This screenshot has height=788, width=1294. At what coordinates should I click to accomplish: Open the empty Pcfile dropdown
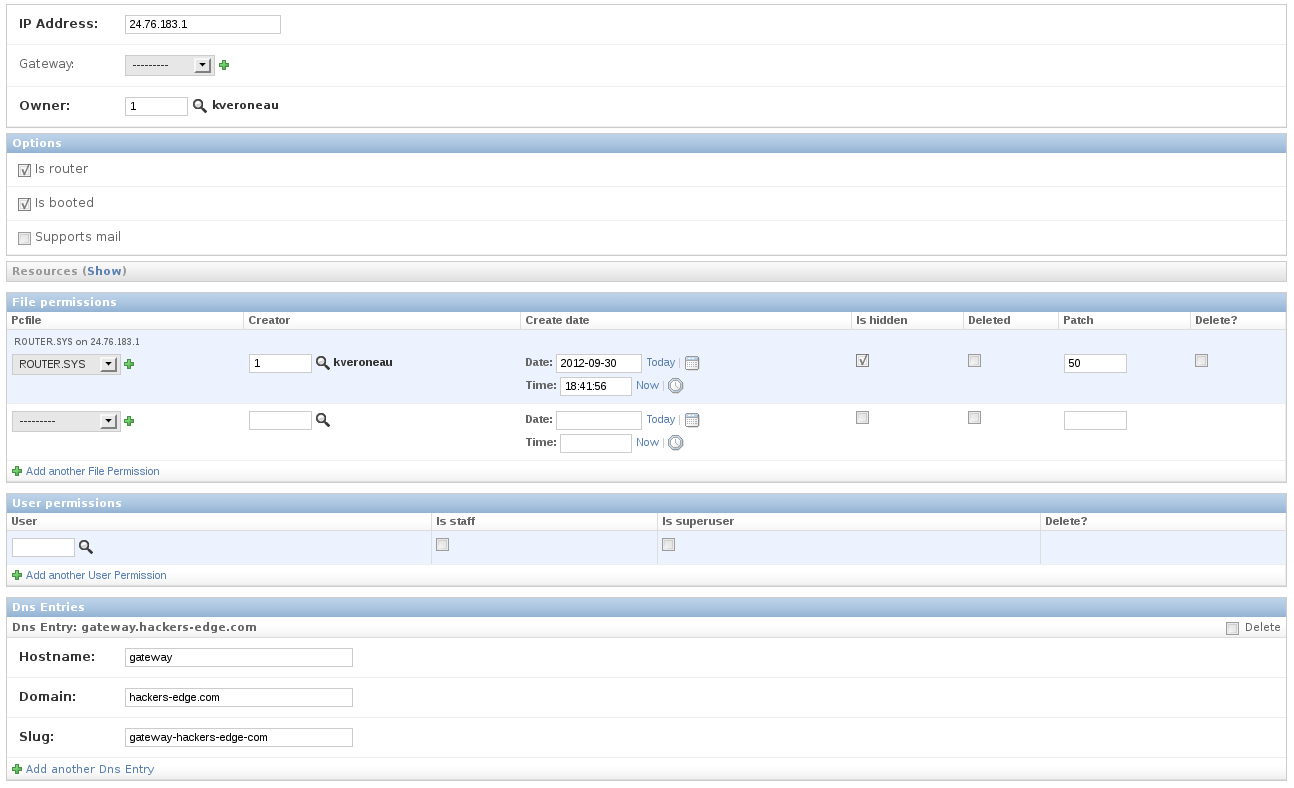click(x=66, y=422)
